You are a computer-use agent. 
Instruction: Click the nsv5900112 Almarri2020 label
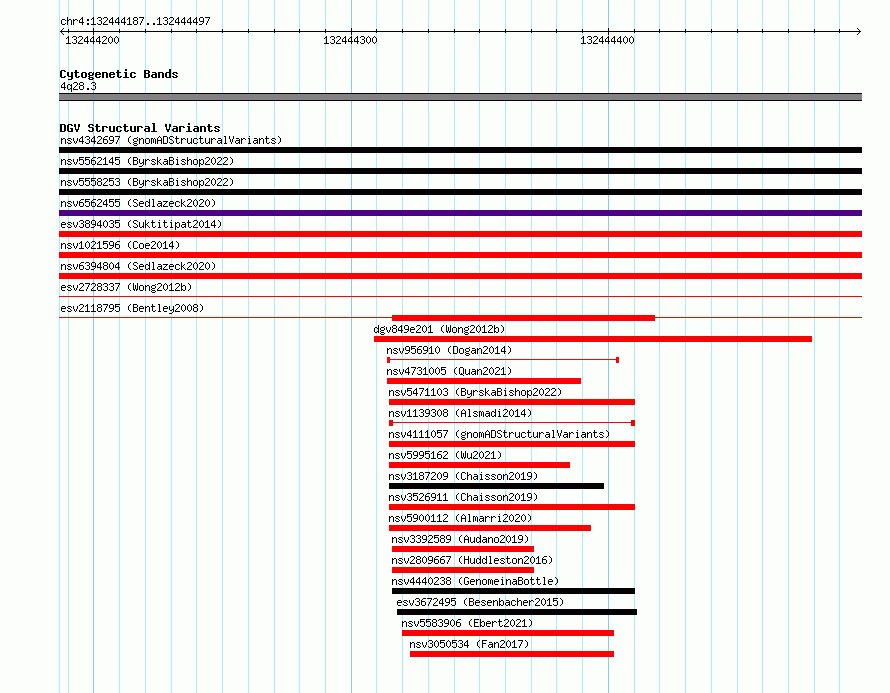click(460, 518)
